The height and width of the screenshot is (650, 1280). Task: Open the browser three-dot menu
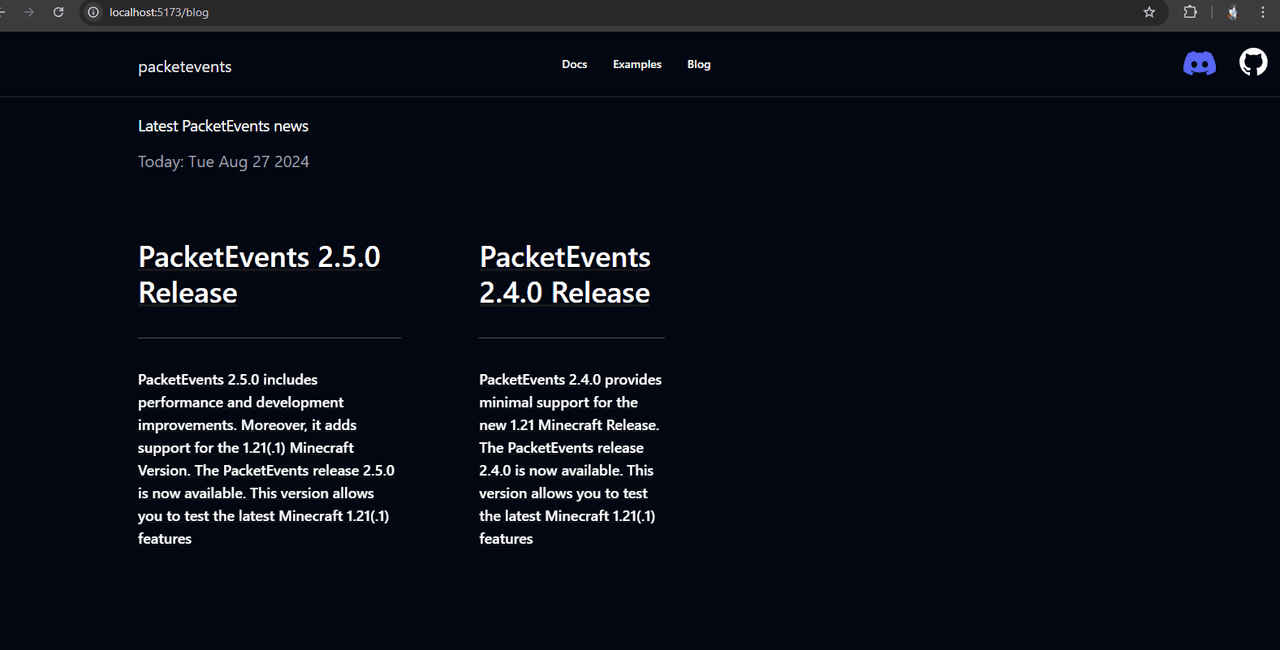point(1263,12)
